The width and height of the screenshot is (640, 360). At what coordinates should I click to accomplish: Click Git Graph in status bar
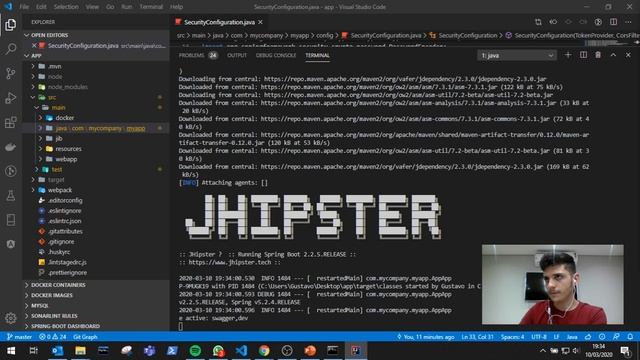coord(85,337)
